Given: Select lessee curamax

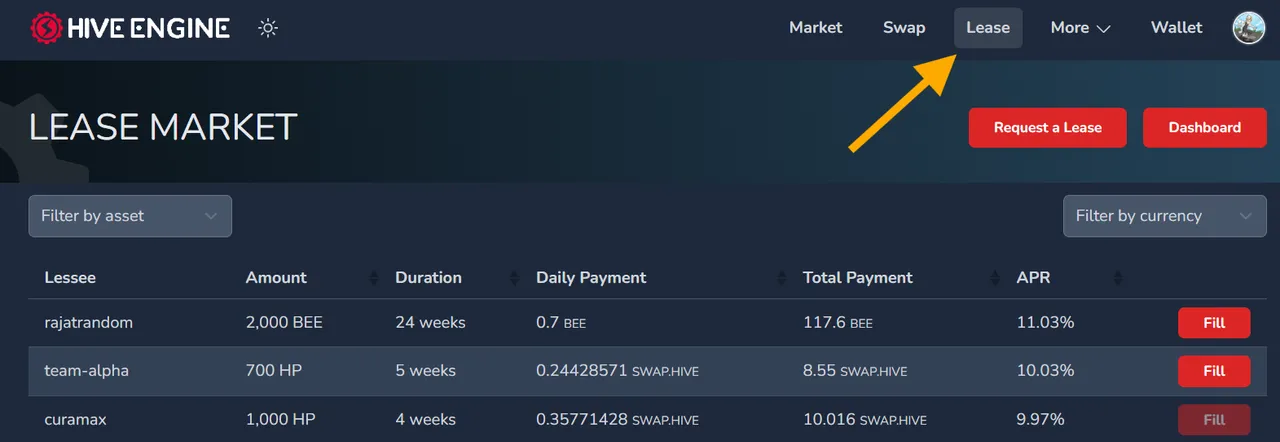Looking at the screenshot, I should click(75, 420).
